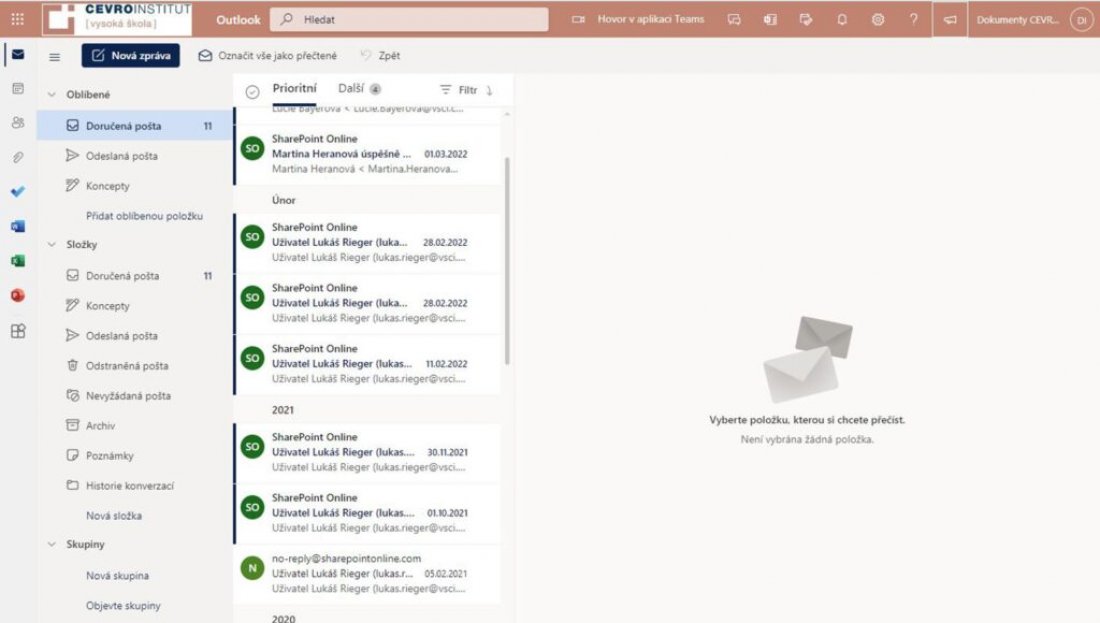The width and height of the screenshot is (1100, 623).
Task: Open the Historie konverzací folder
Action: coord(135,485)
